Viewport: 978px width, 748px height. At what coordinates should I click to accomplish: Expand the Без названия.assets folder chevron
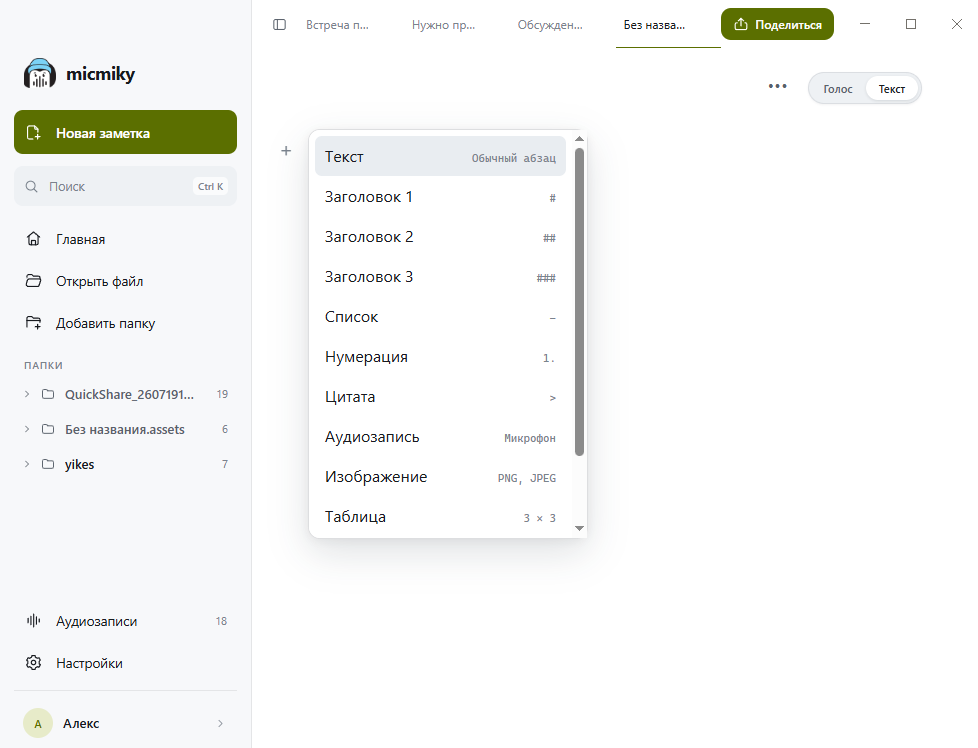27,429
